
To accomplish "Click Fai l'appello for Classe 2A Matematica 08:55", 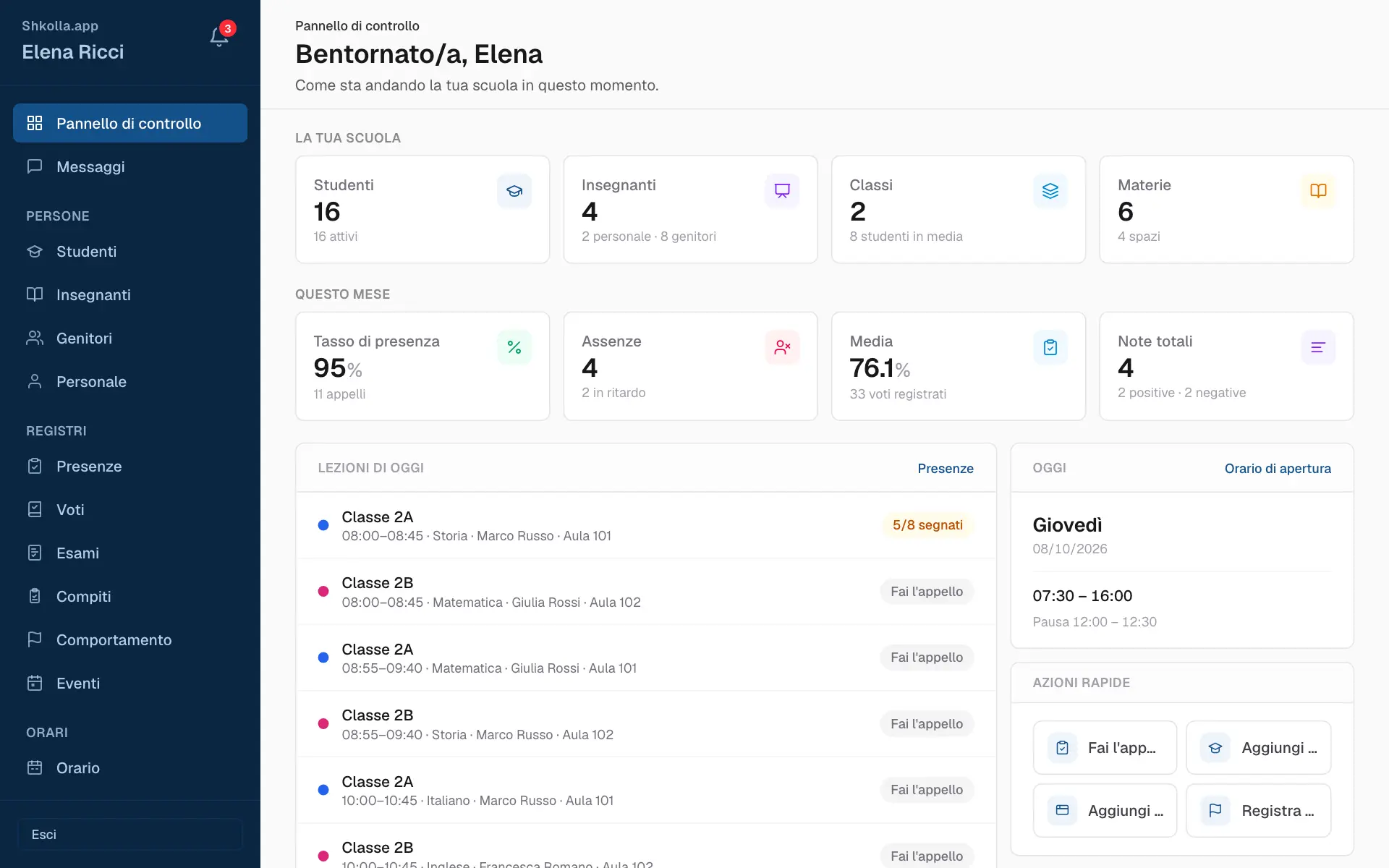I will (x=927, y=657).
